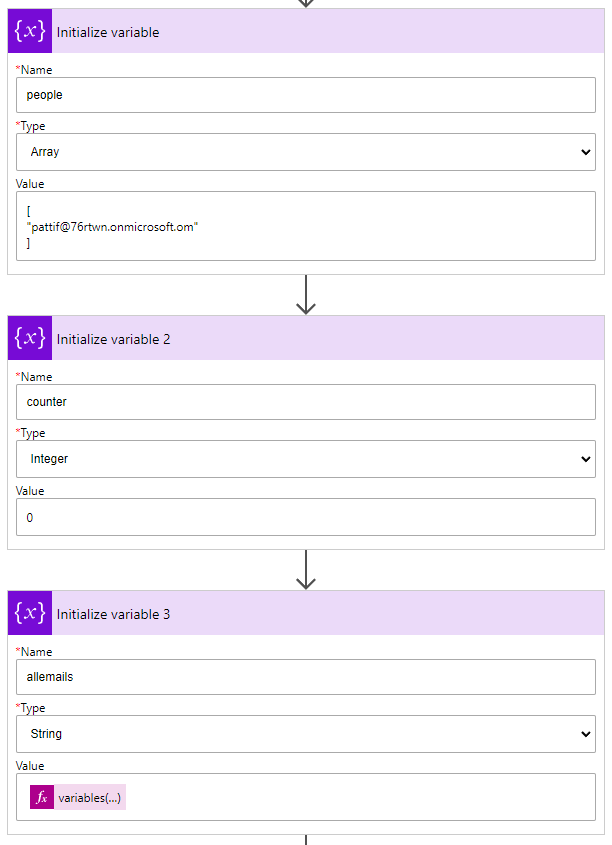Screen dimensions: 612x845
Task: Open the Type dropdown showing String
Action: click(x=305, y=734)
